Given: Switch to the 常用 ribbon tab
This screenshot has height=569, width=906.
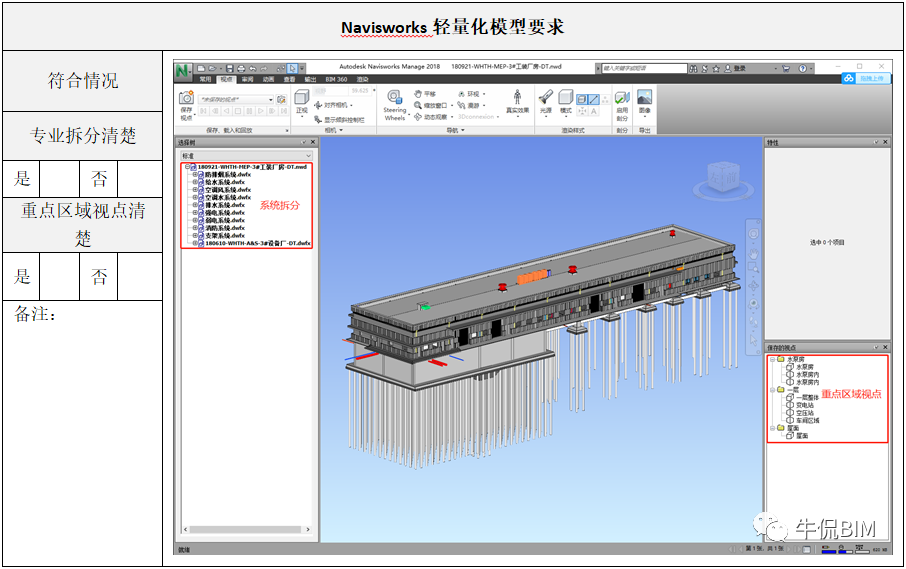Looking at the screenshot, I should (205, 79).
